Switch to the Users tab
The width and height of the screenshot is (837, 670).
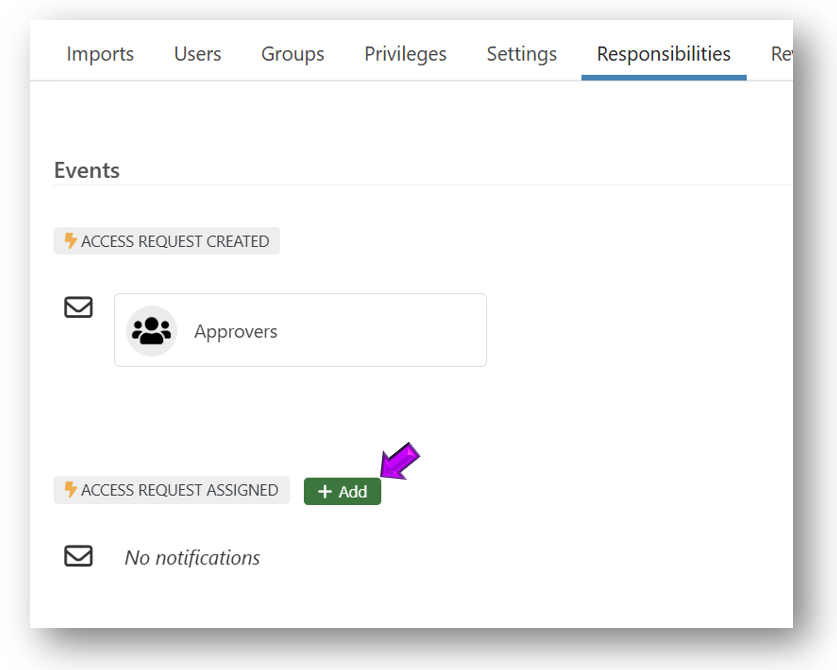pyautogui.click(x=197, y=54)
